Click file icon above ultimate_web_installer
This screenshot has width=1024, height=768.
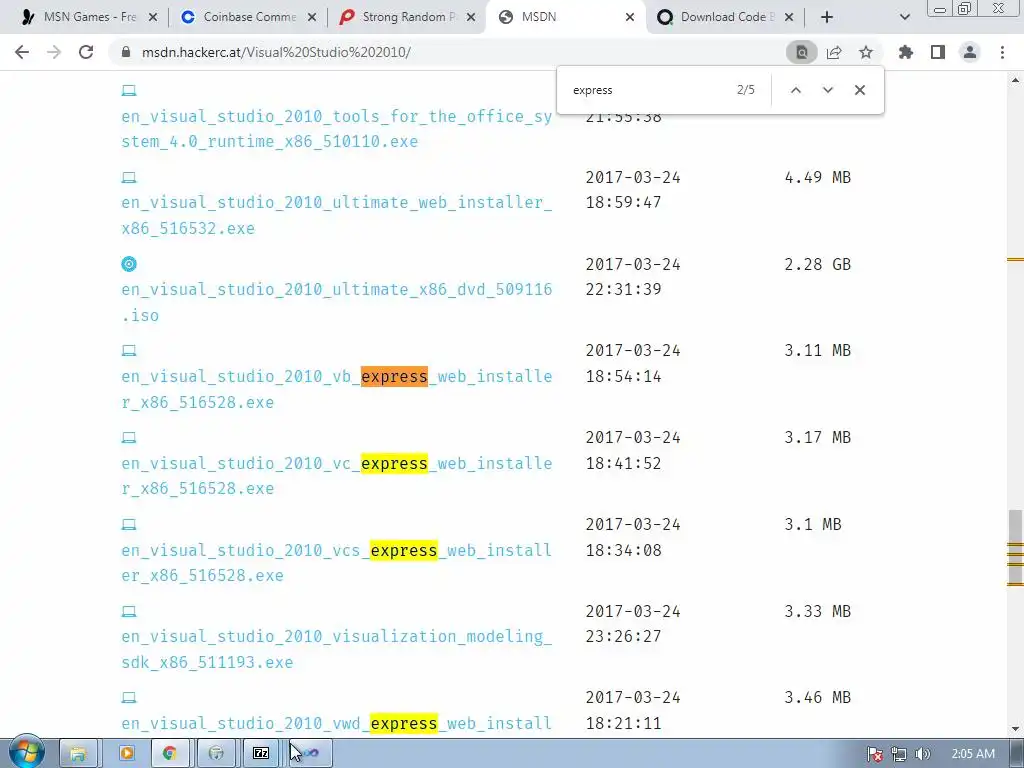[129, 177]
